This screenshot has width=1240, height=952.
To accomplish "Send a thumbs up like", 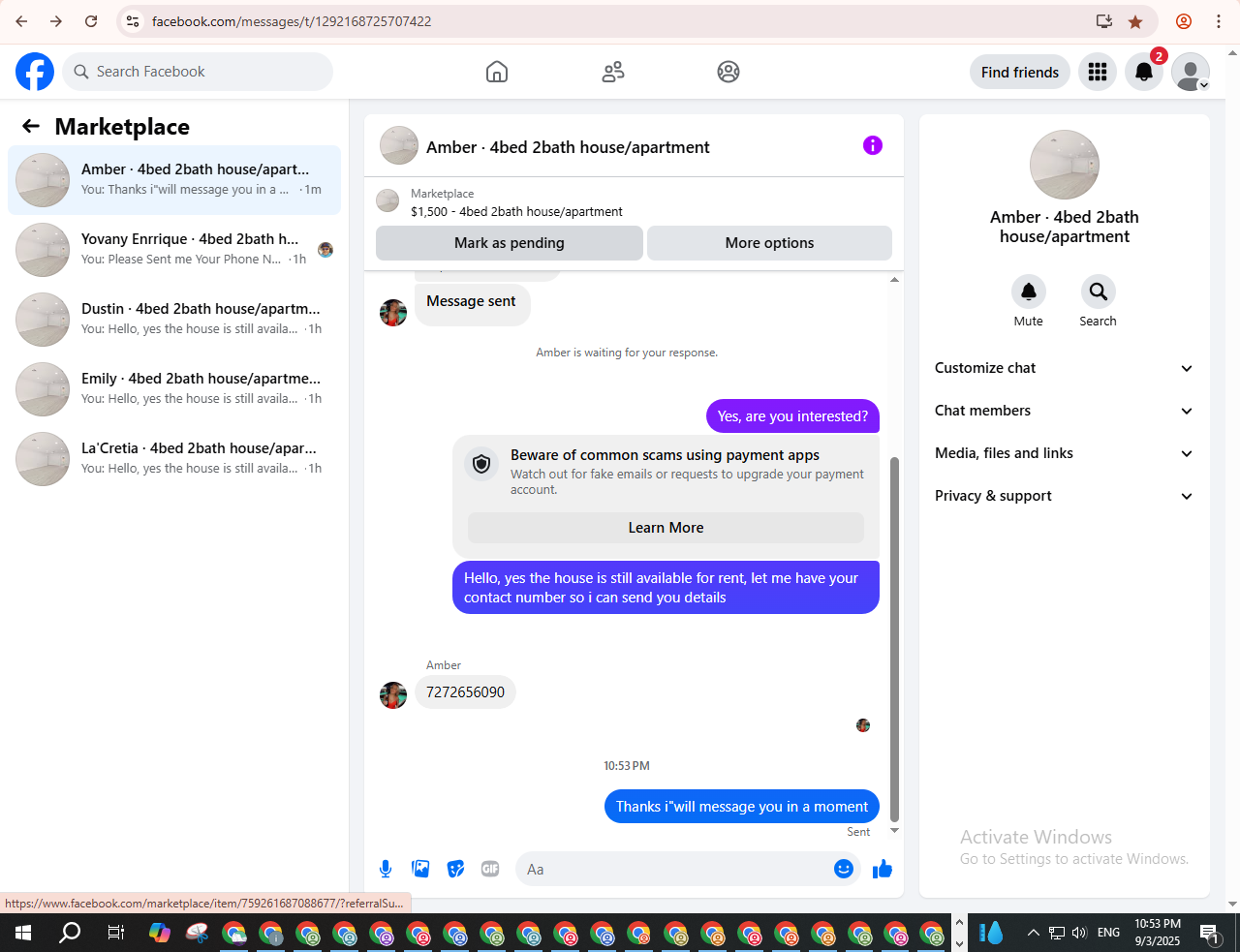I will coord(883,869).
